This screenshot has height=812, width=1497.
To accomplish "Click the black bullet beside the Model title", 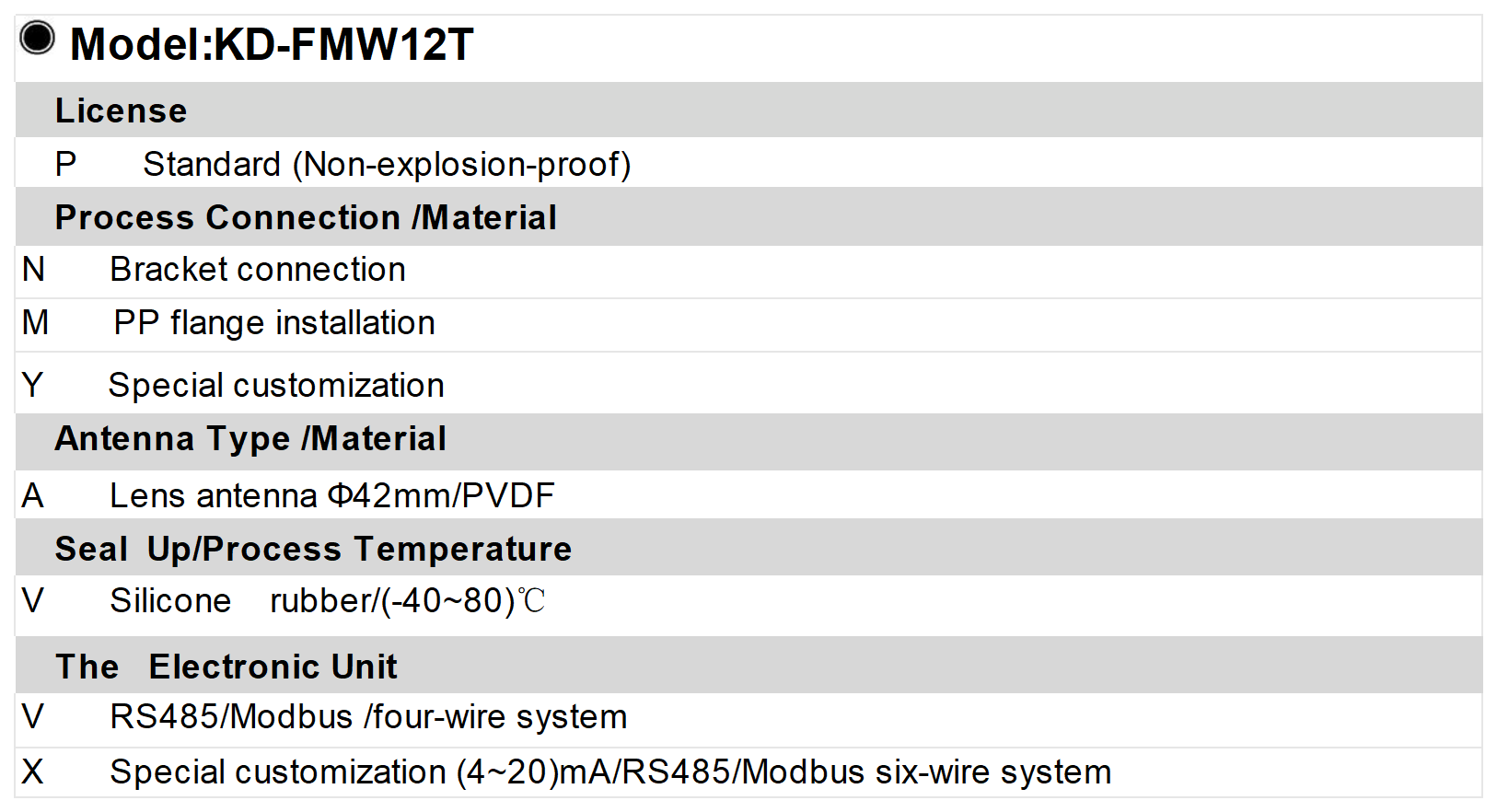I will point(38,39).
